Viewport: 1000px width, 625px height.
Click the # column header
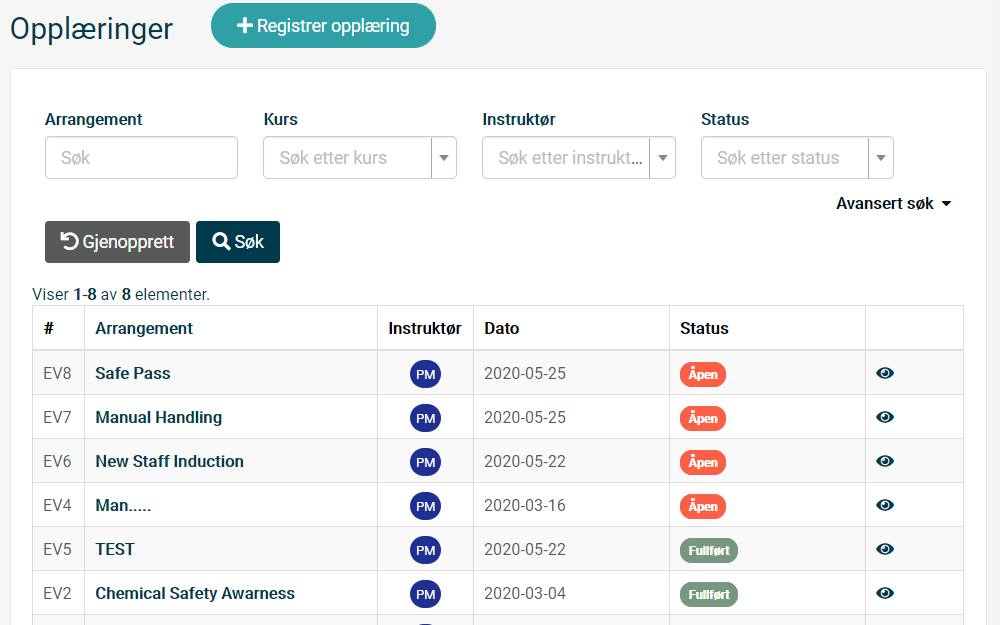pyautogui.click(x=48, y=328)
